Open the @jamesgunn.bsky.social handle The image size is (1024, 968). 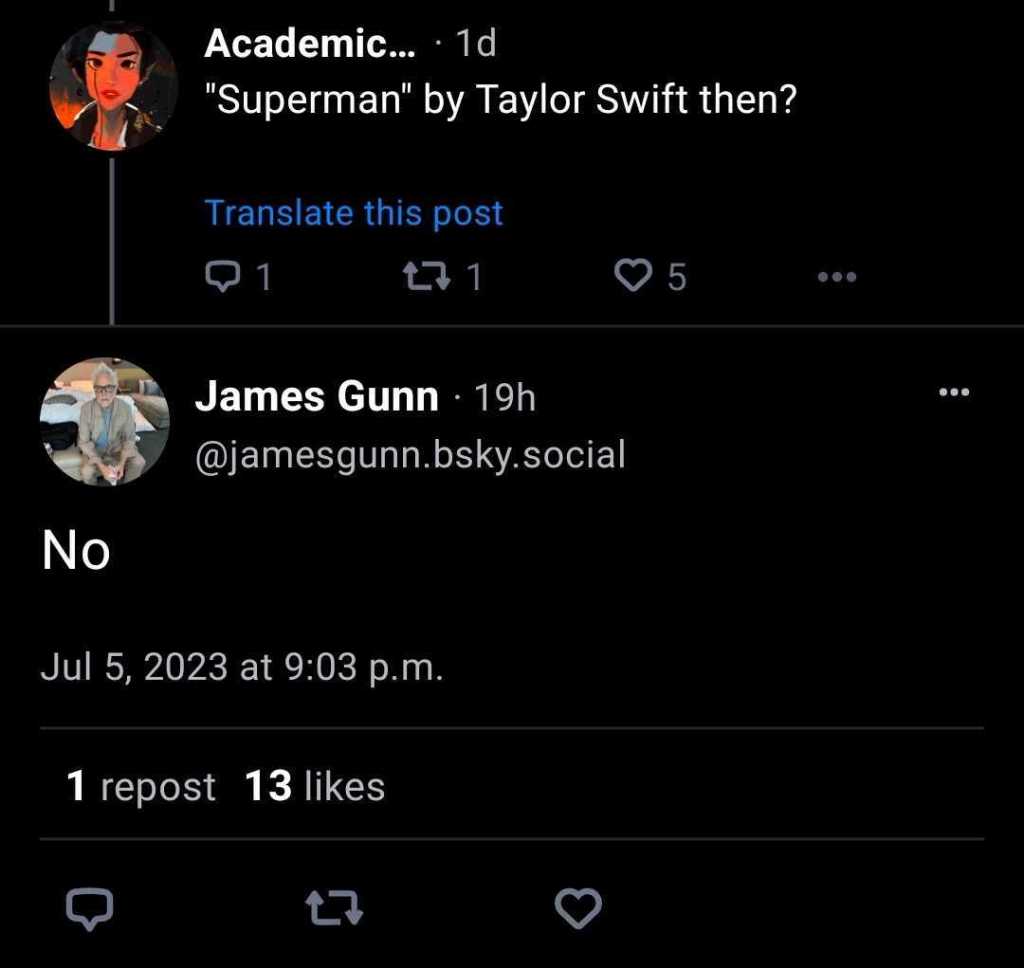[410, 455]
